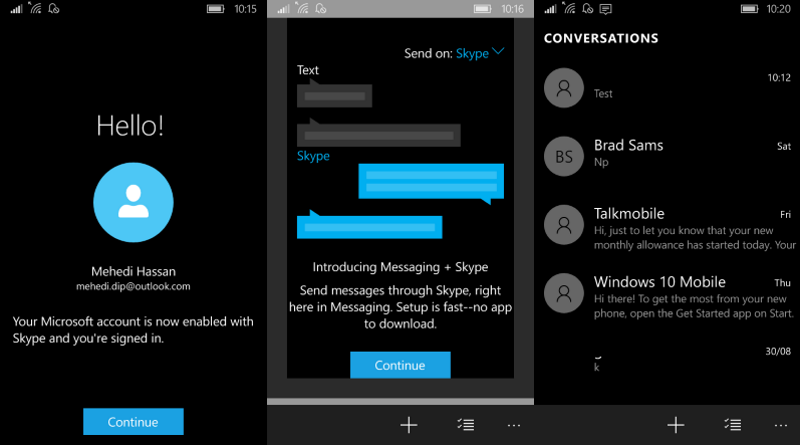Tap the Text label above grey bubbles
The width and height of the screenshot is (800, 445).
(x=308, y=70)
